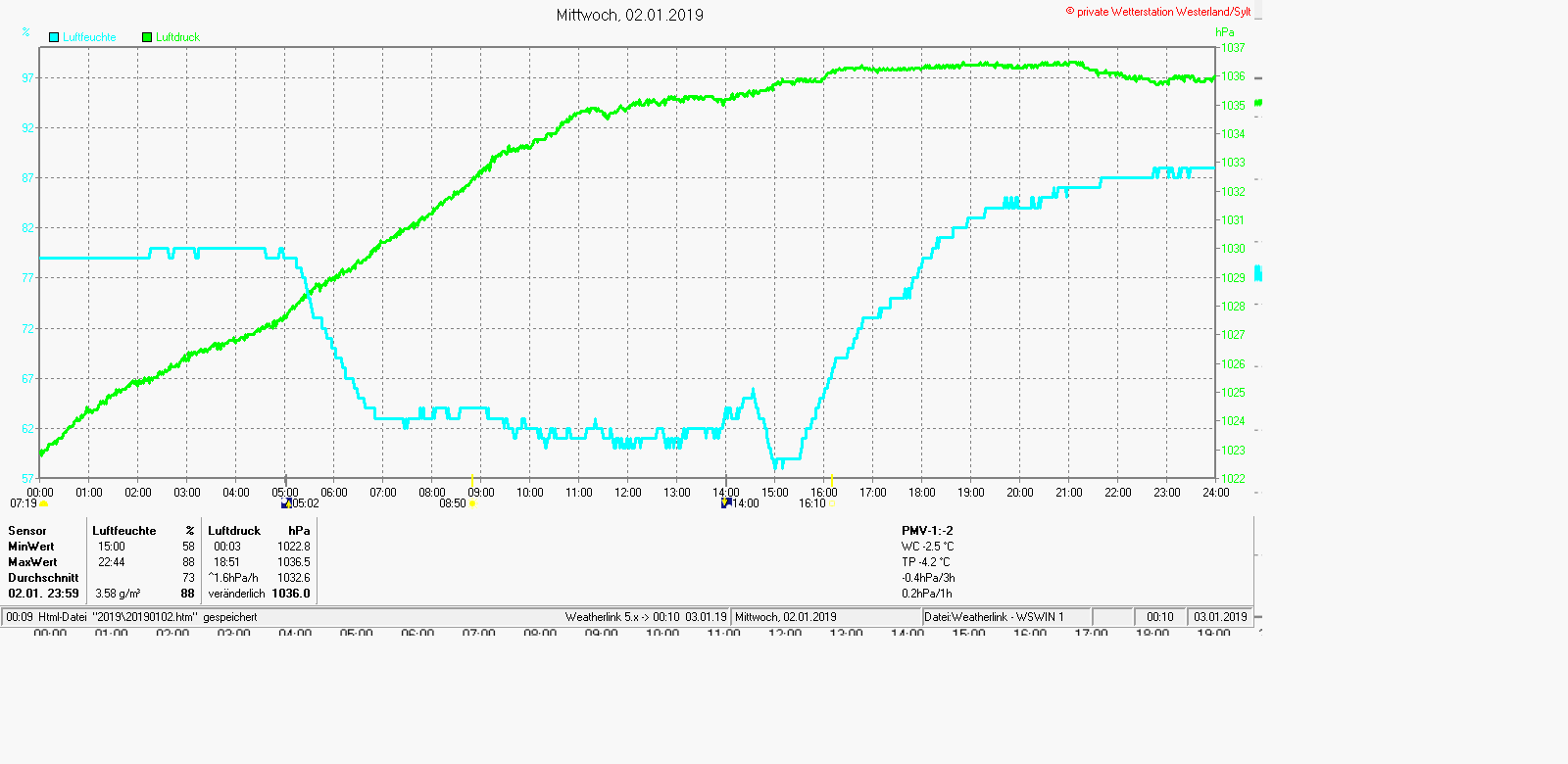1568x764 pixels.
Task: Click the "12:00" label on the chart time axis
Action: click(628, 493)
